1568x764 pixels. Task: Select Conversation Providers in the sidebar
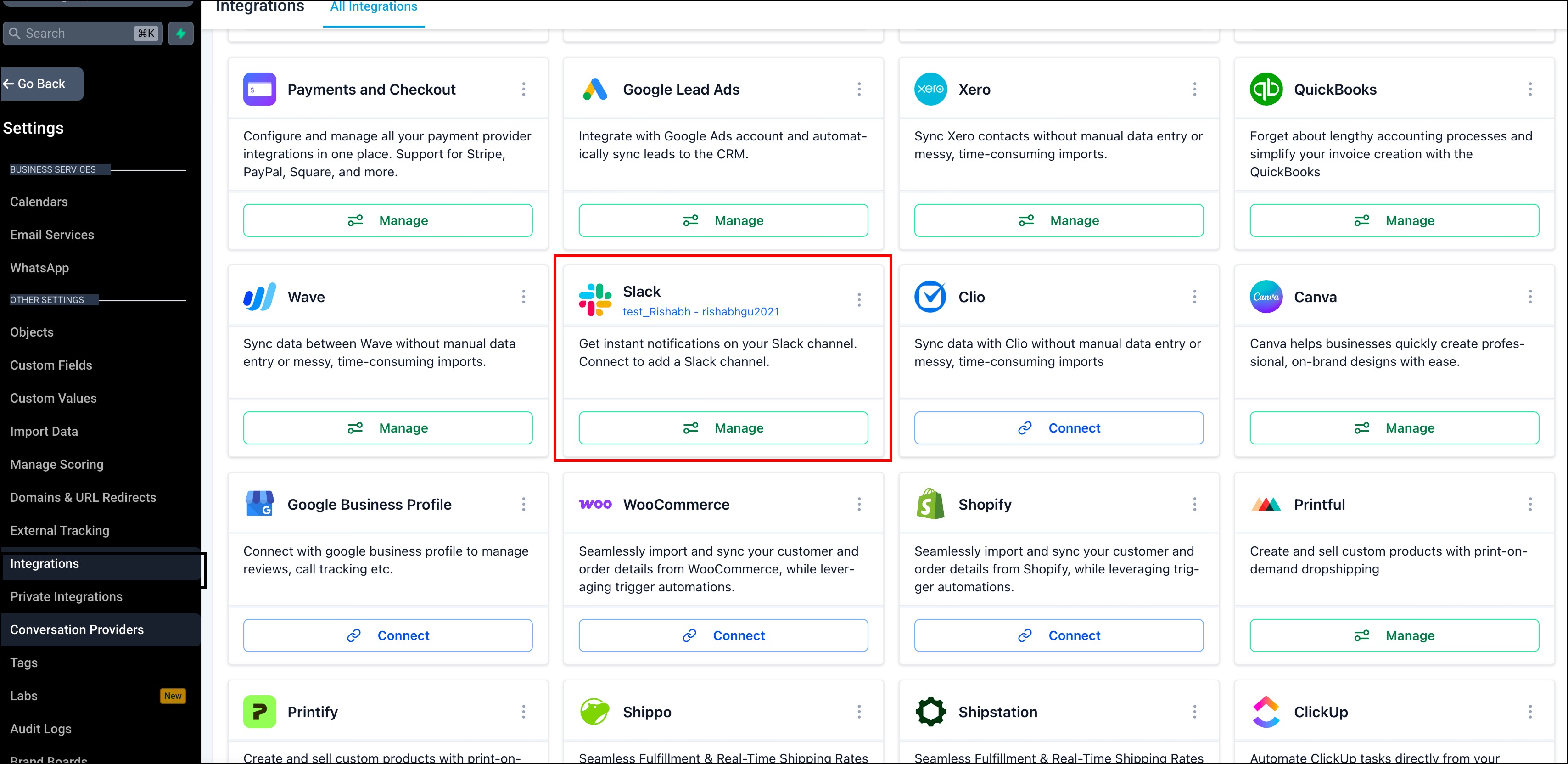(x=77, y=629)
